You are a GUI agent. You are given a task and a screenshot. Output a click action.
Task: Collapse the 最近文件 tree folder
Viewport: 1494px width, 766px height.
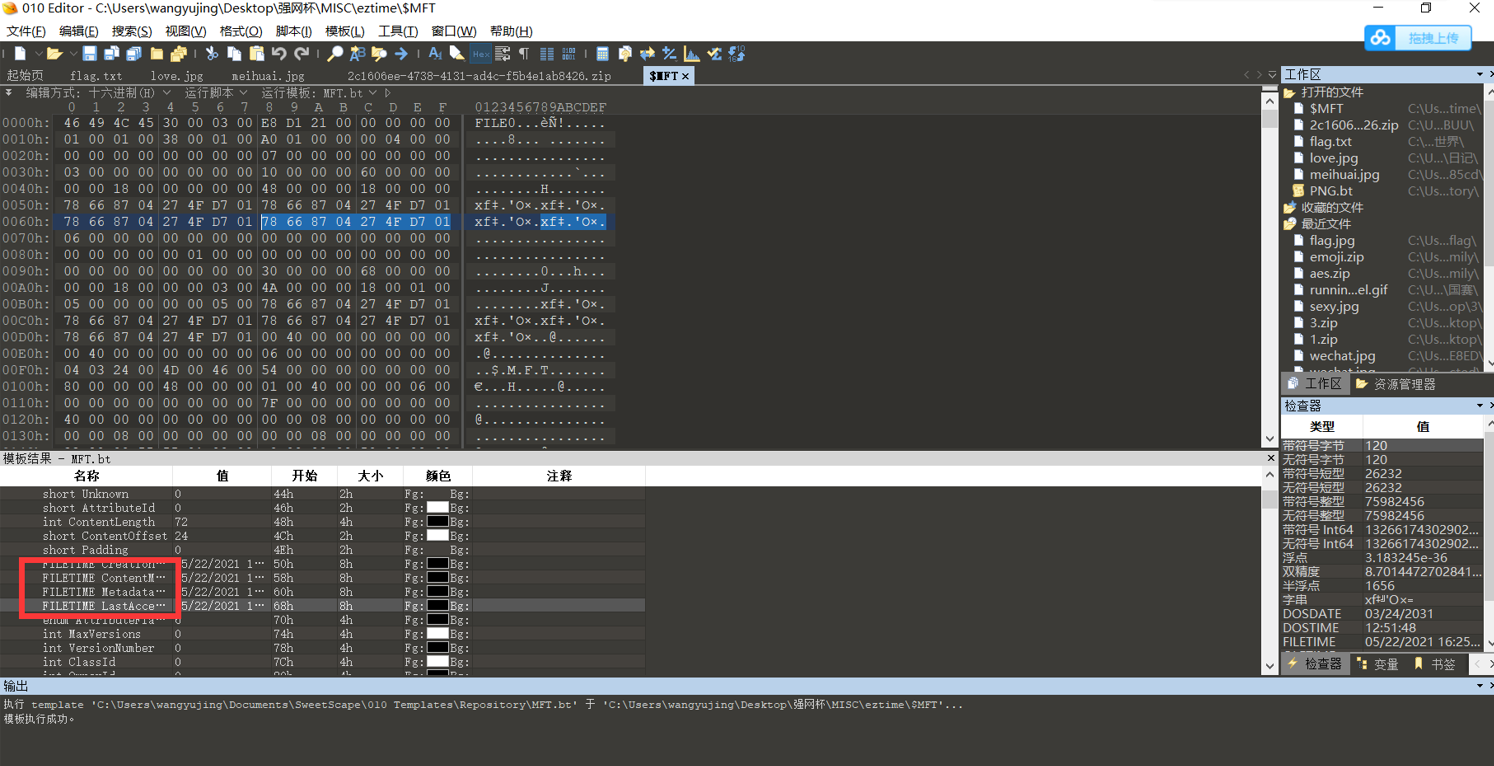(x=1290, y=224)
